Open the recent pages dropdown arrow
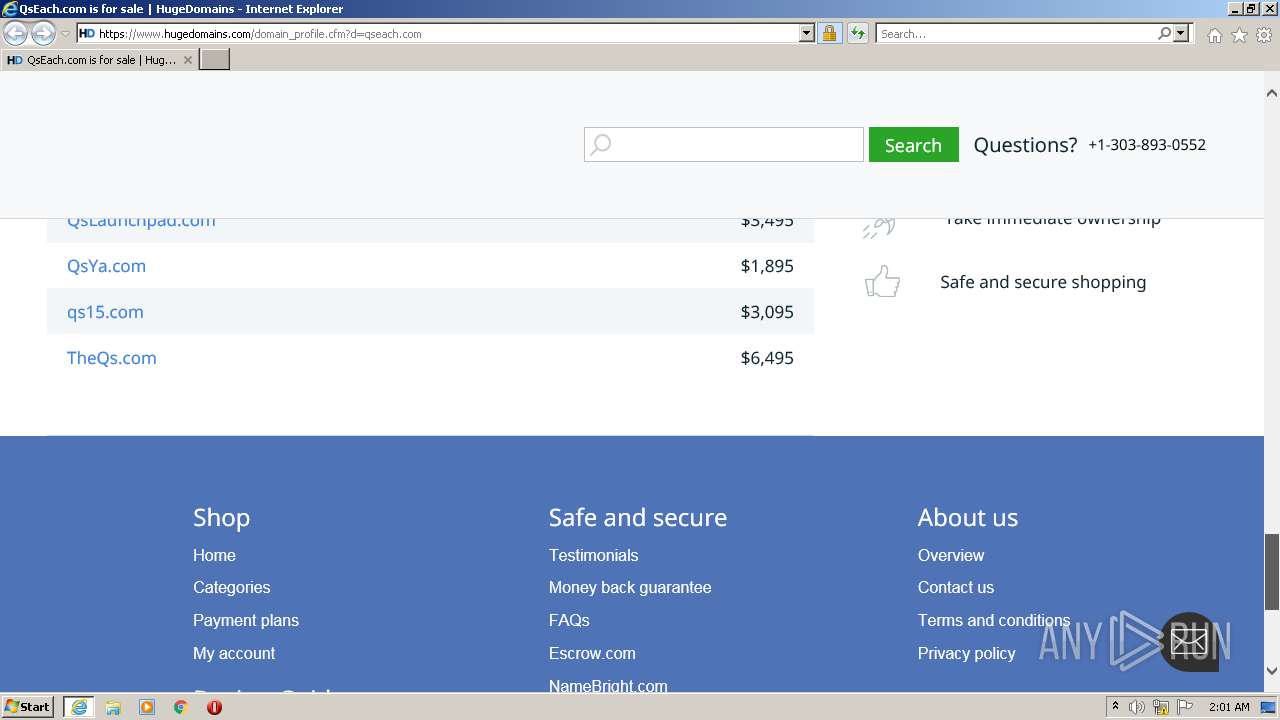Image resolution: width=1280 pixels, height=720 pixels. point(65,33)
